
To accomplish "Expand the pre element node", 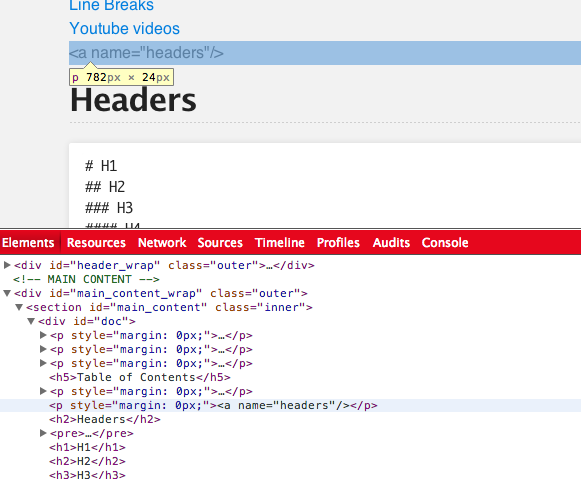I will pos(43,433).
